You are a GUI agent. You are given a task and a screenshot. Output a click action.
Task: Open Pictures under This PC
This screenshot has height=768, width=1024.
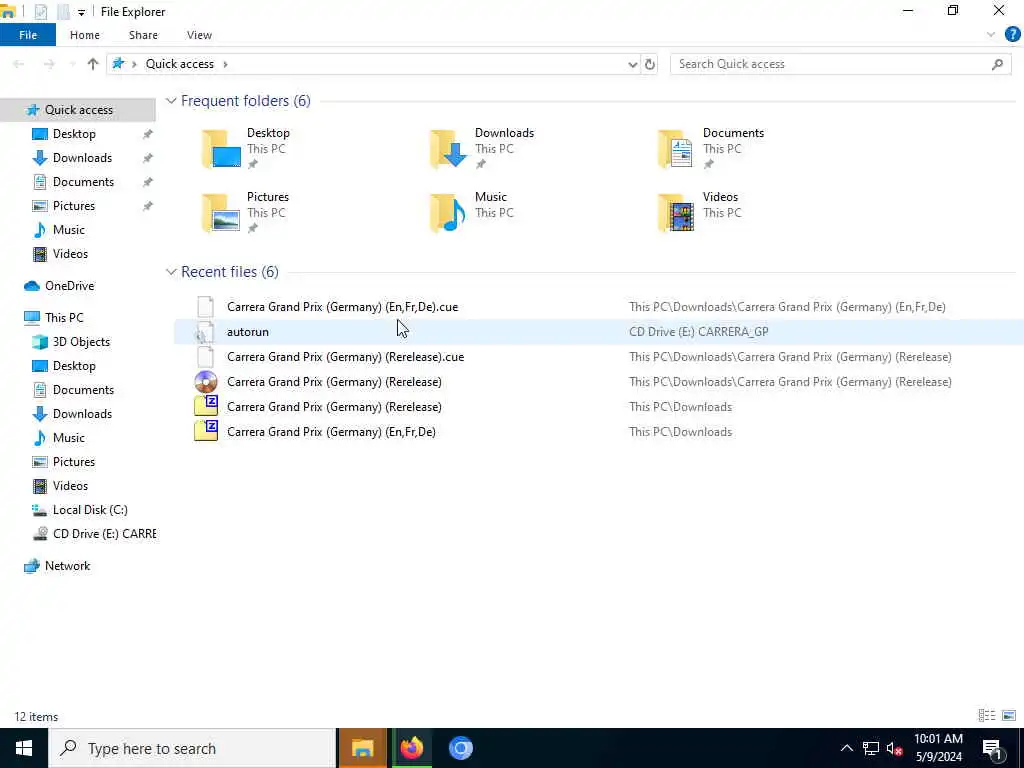click(74, 462)
